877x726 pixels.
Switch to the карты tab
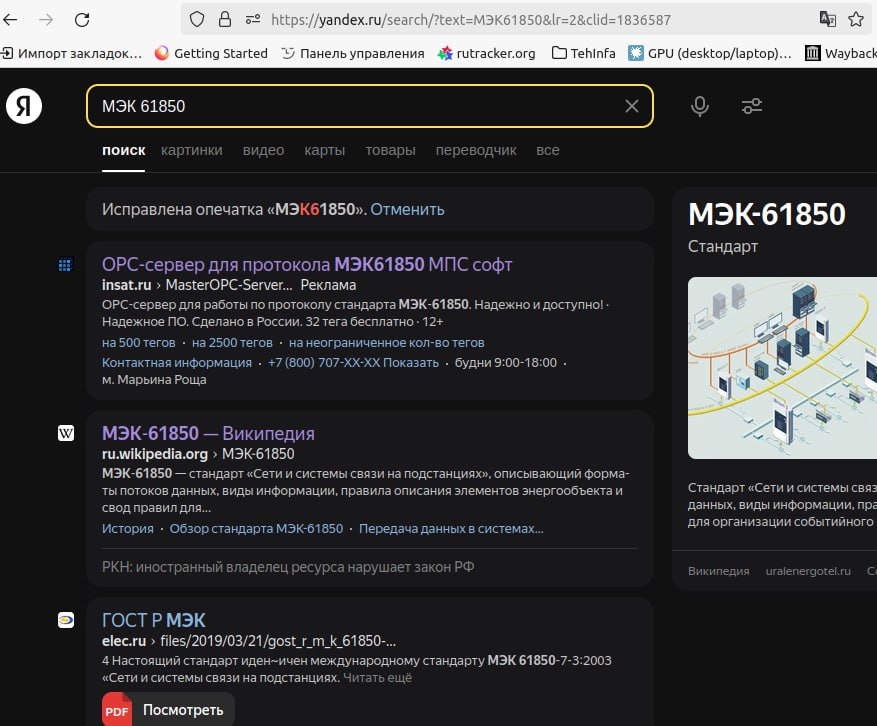[x=325, y=150]
